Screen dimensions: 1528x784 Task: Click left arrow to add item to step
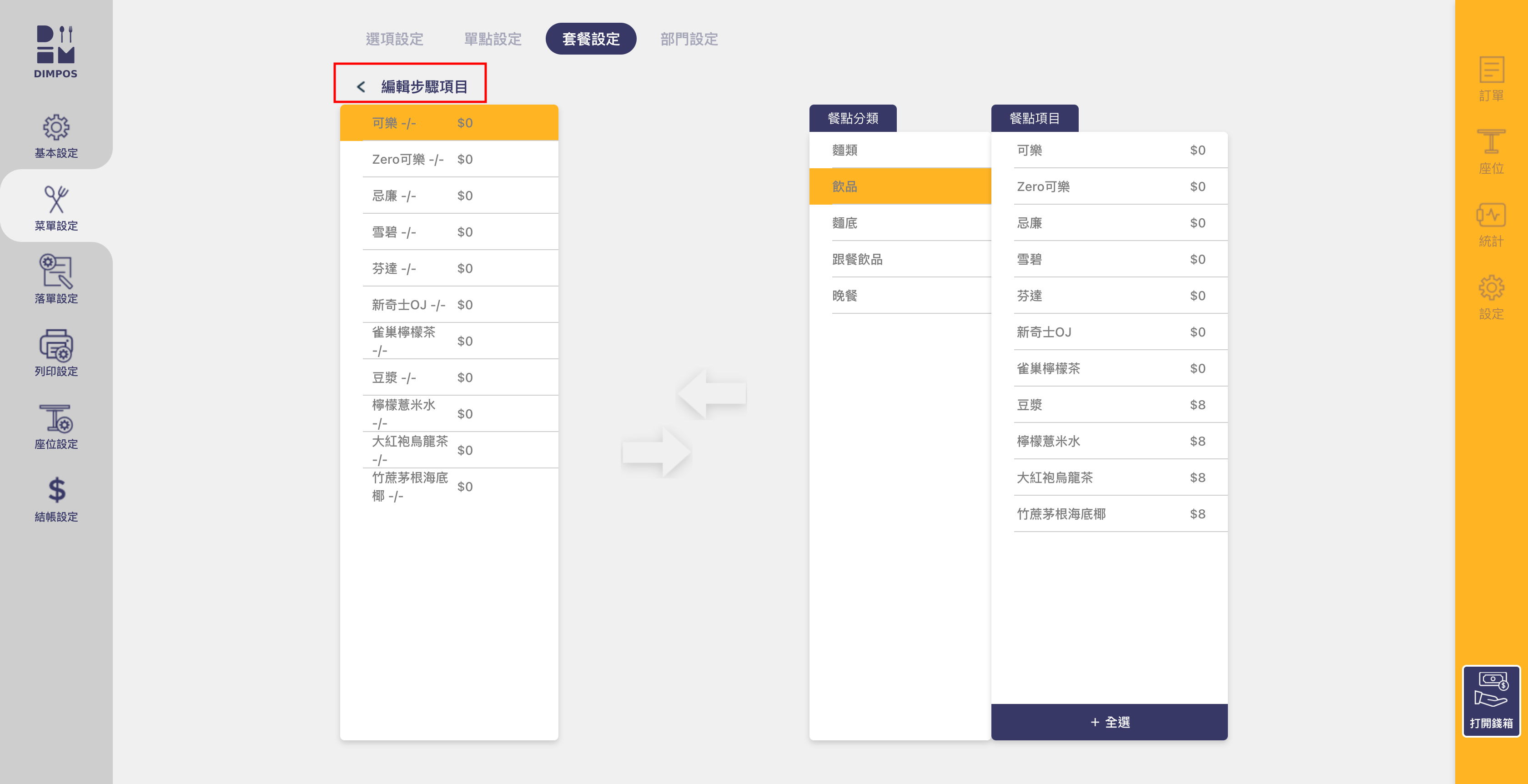(713, 394)
